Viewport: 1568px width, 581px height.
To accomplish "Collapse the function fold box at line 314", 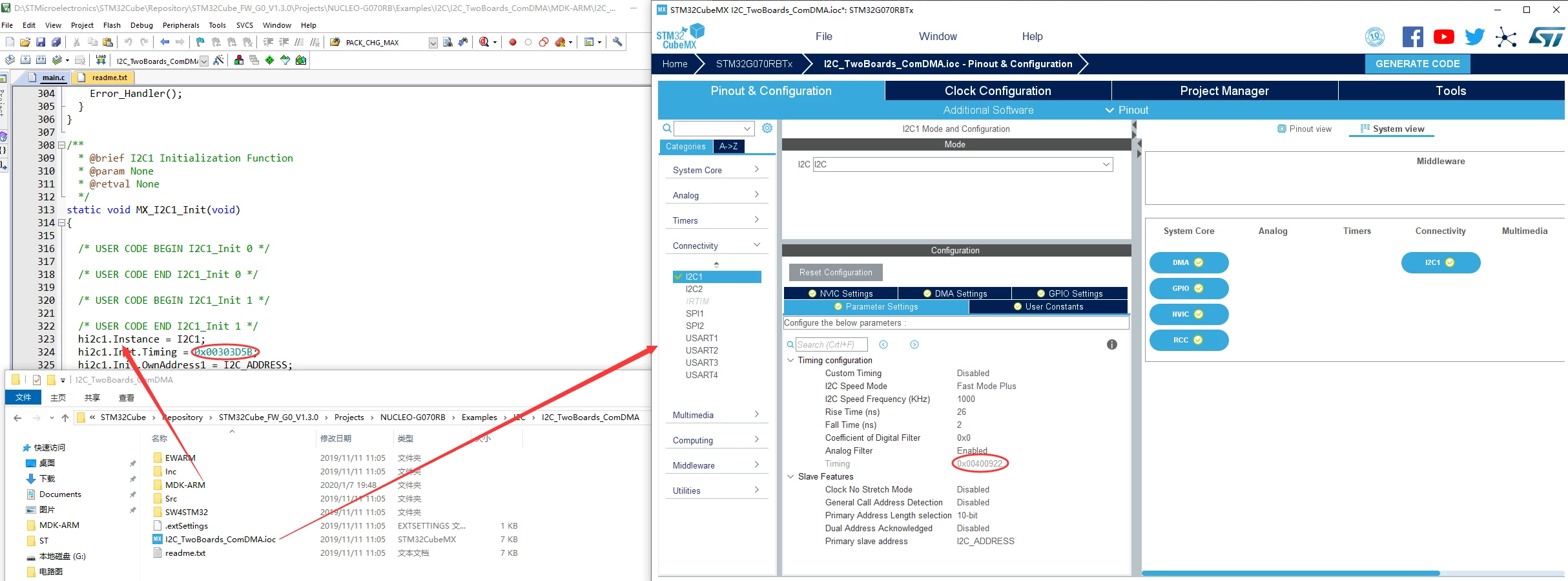I will tap(61, 222).
